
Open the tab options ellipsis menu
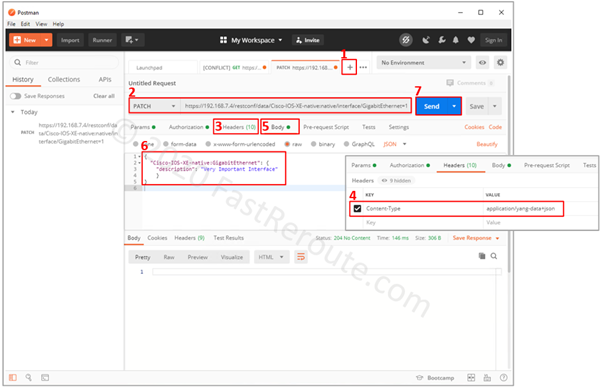(x=363, y=68)
